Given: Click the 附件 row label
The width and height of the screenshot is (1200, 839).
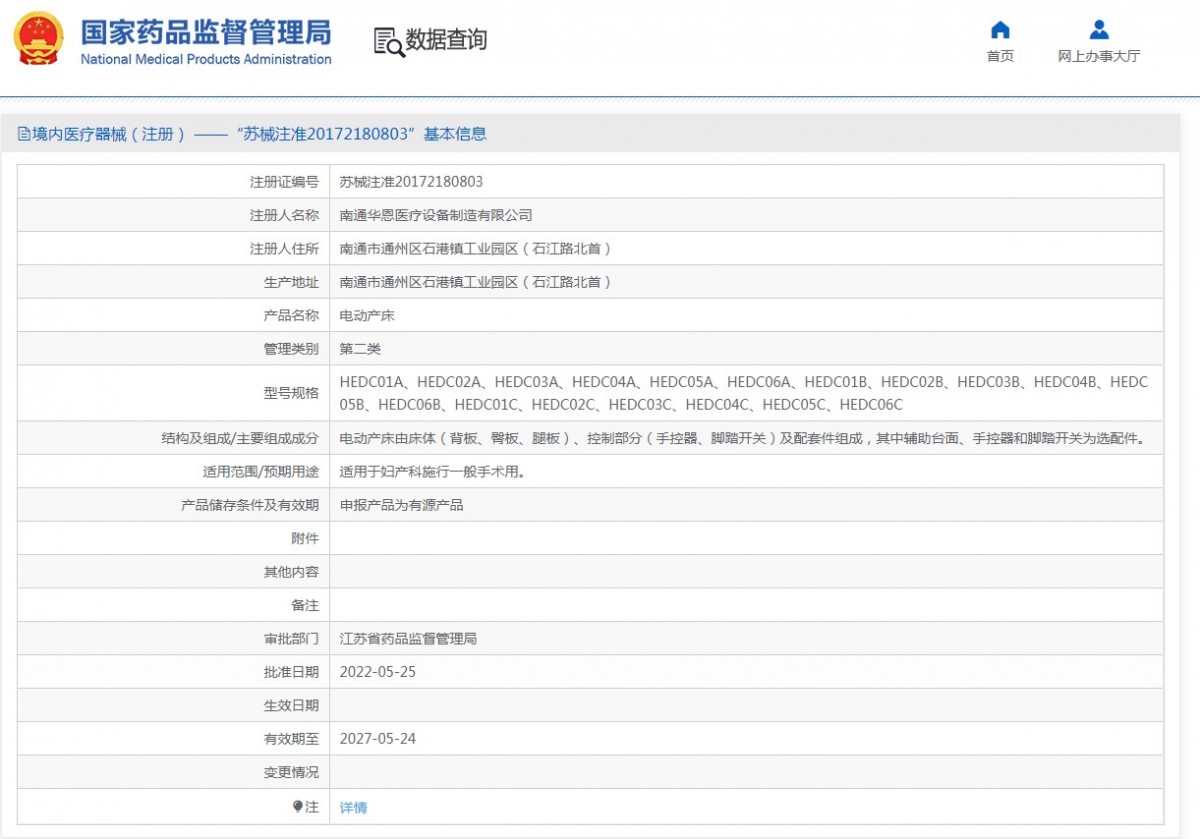Looking at the screenshot, I should click(305, 539).
